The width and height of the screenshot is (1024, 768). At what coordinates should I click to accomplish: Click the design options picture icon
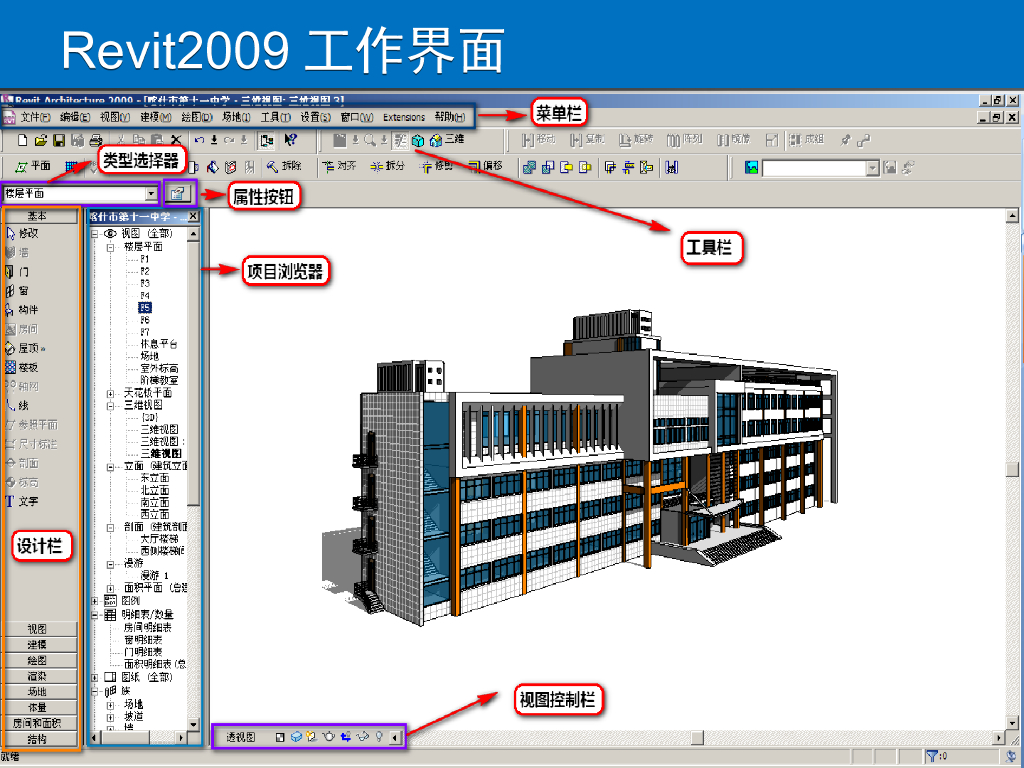tap(751, 168)
